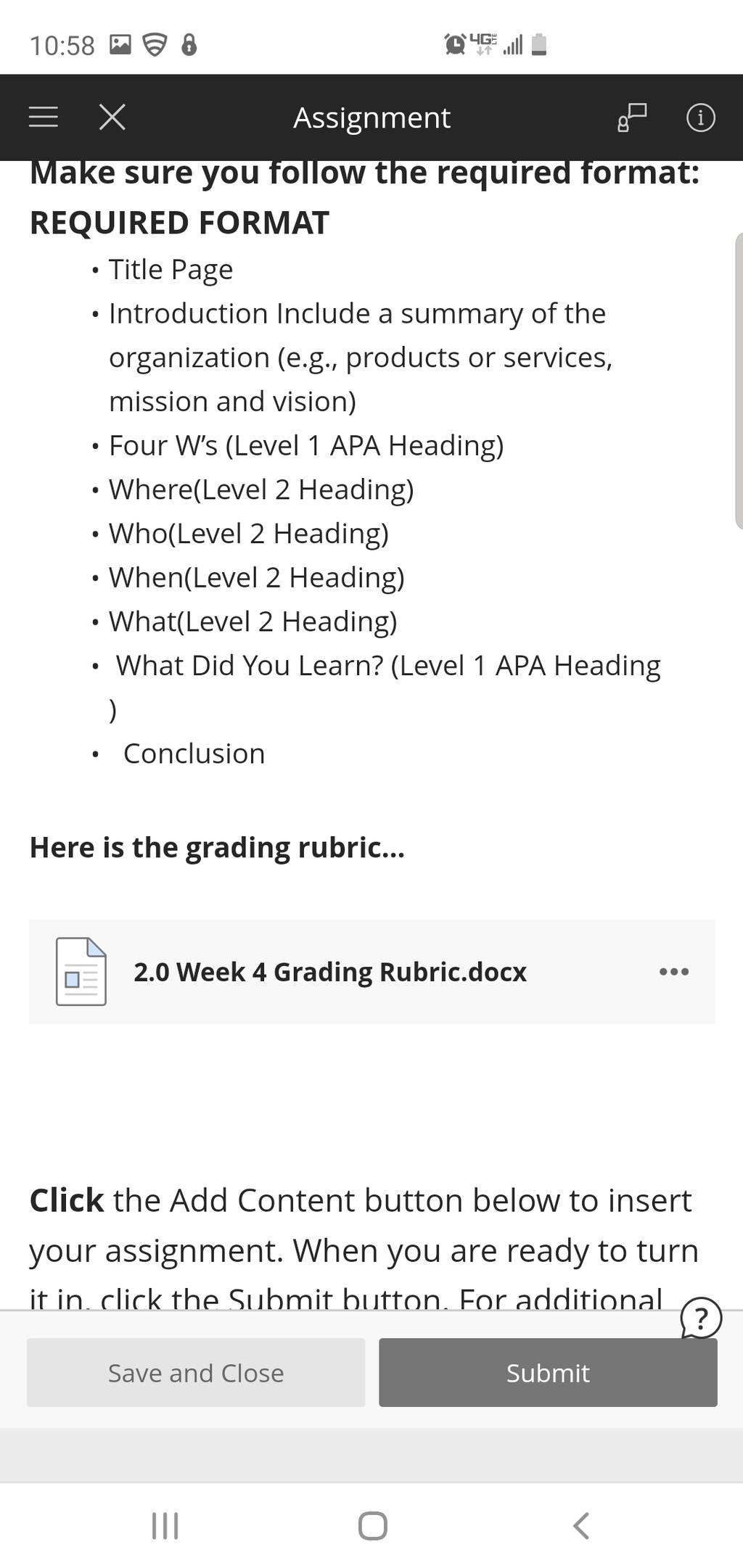Viewport: 743px width, 1568px height.
Task: Tap the Wi-Fi status bar icon
Action: point(155,45)
